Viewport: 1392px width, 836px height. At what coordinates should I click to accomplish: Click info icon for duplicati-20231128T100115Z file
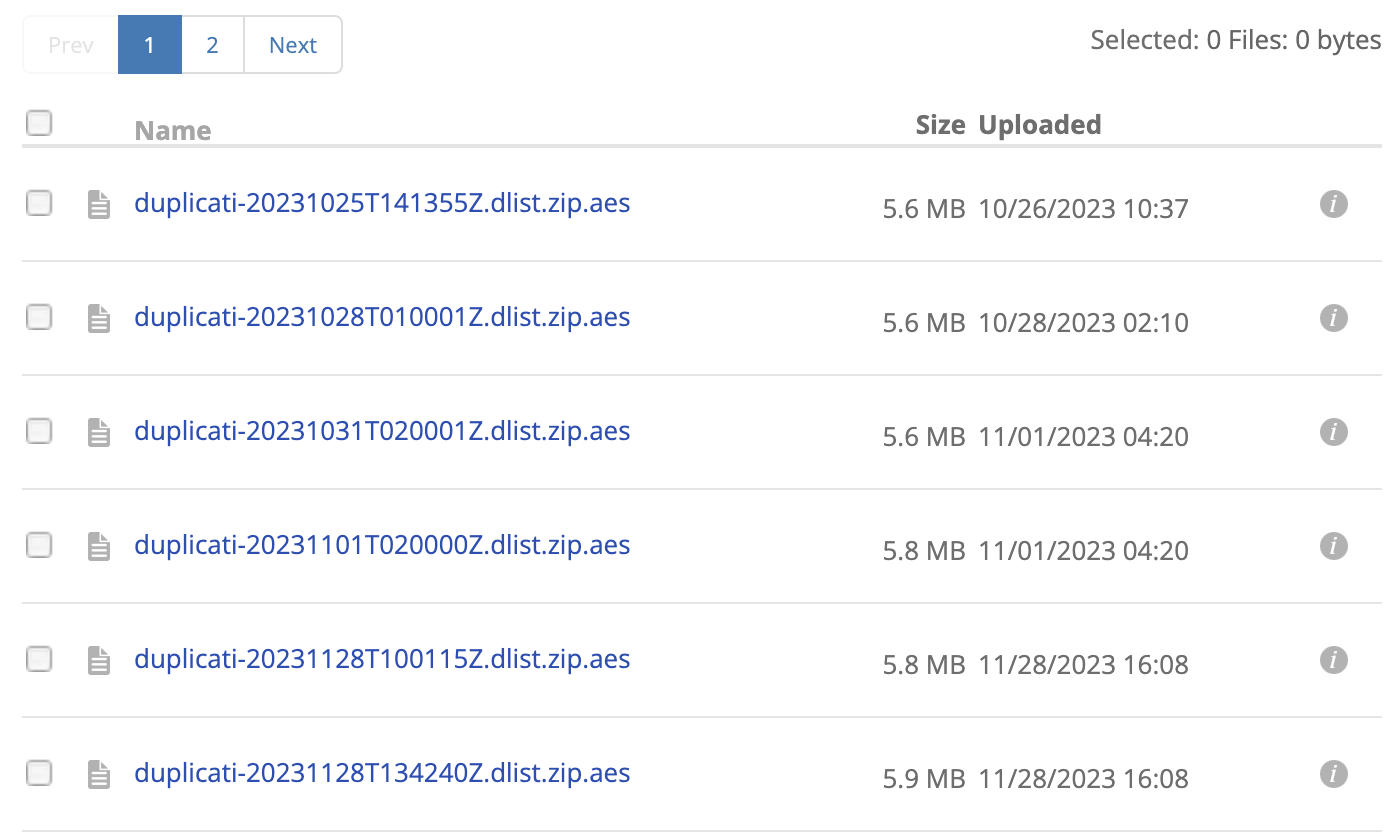(1333, 661)
